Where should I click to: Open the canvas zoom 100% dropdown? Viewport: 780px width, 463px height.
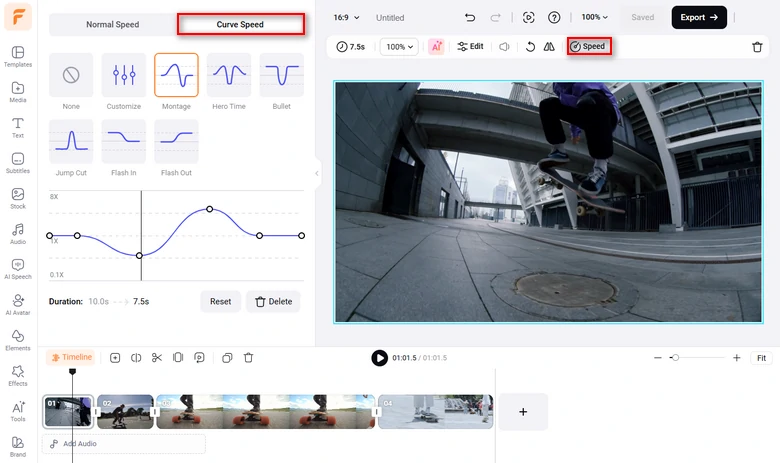594,17
